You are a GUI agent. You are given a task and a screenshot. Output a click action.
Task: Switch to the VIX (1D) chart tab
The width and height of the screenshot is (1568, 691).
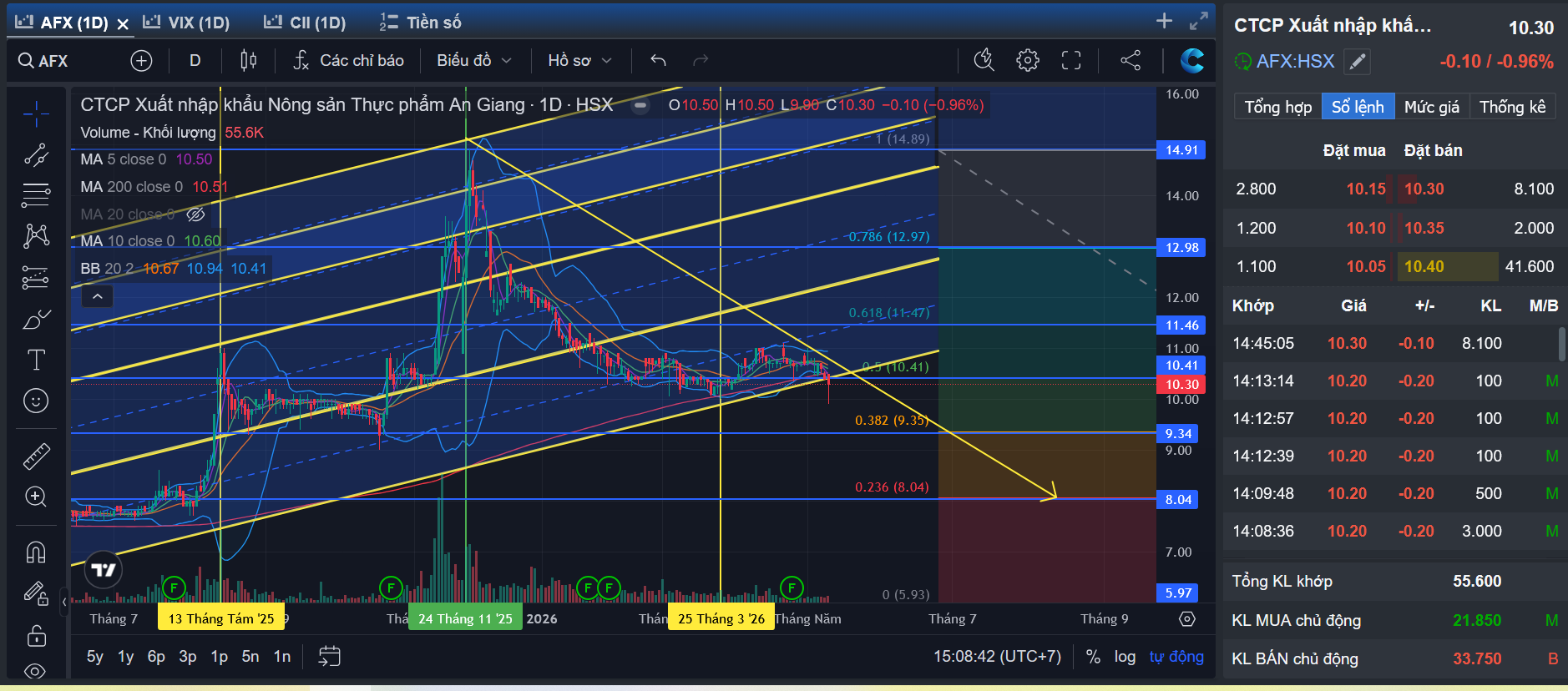[x=187, y=23]
